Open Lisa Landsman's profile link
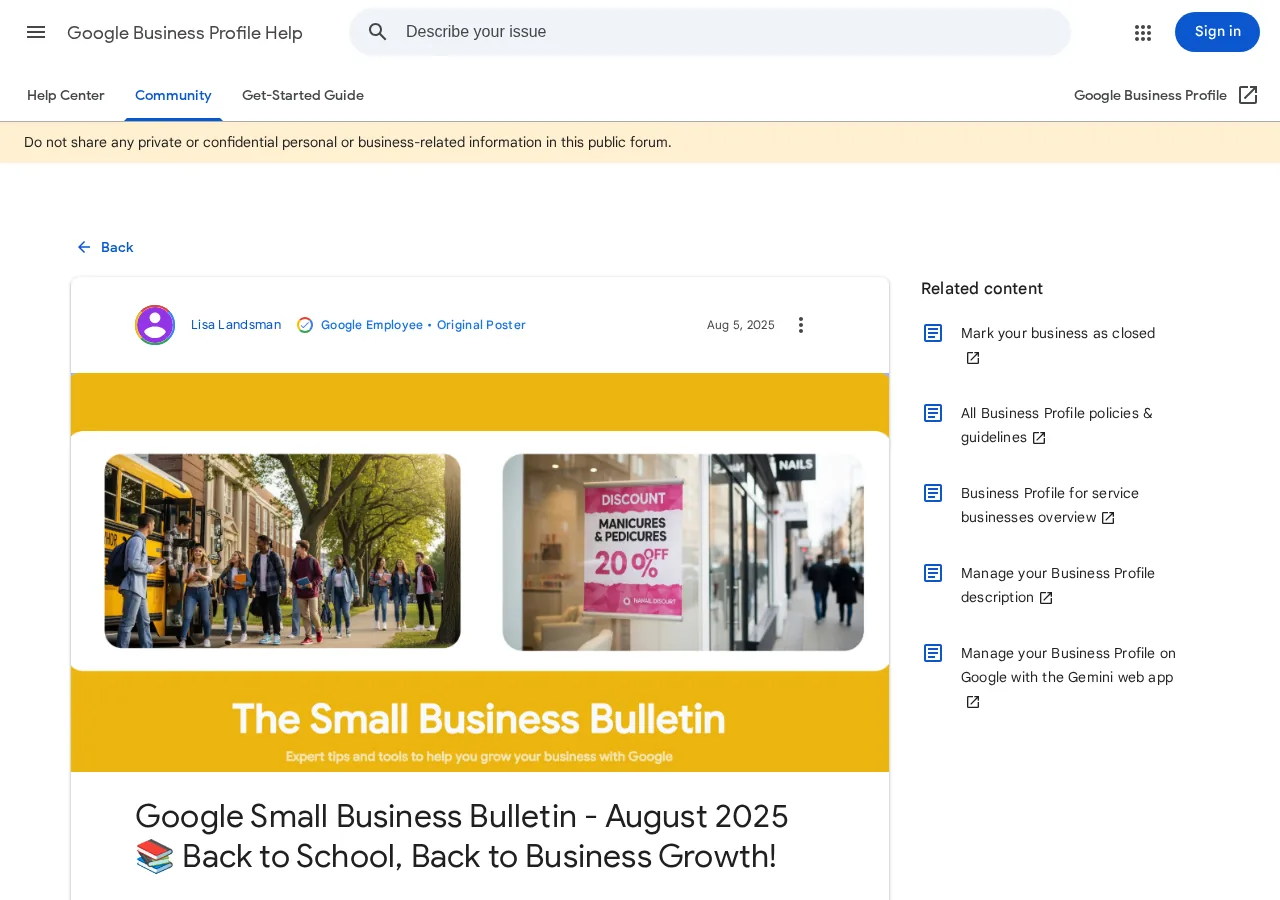 (x=236, y=325)
